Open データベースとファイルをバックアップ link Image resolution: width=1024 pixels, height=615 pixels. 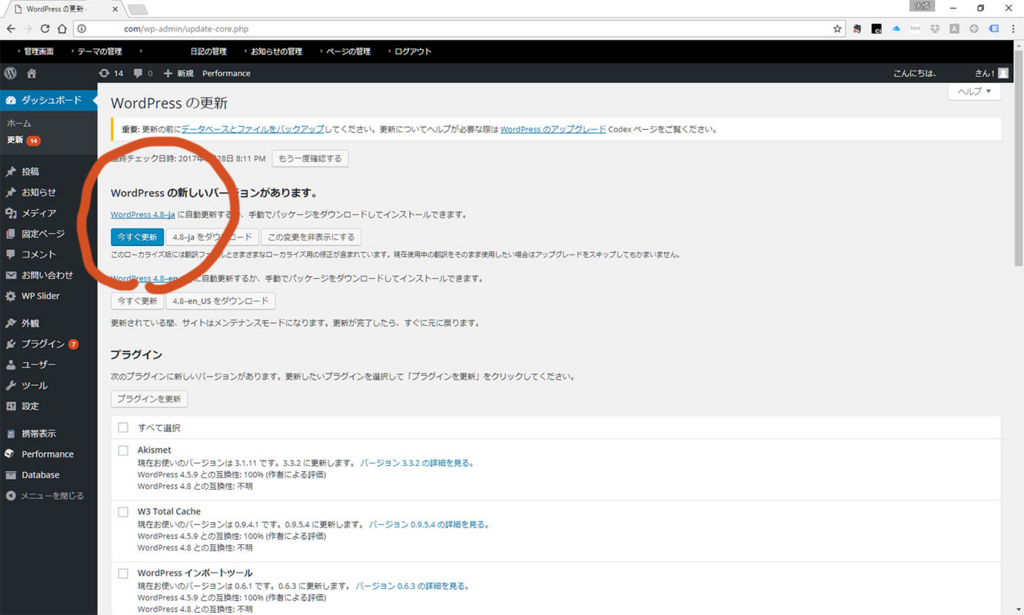[x=253, y=129]
